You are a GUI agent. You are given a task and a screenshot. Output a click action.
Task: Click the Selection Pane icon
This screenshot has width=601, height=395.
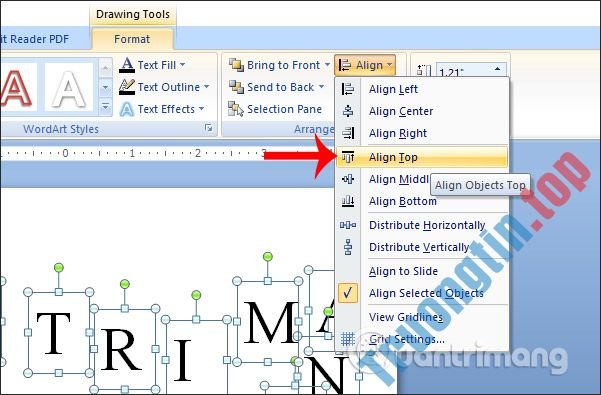[x=236, y=109]
